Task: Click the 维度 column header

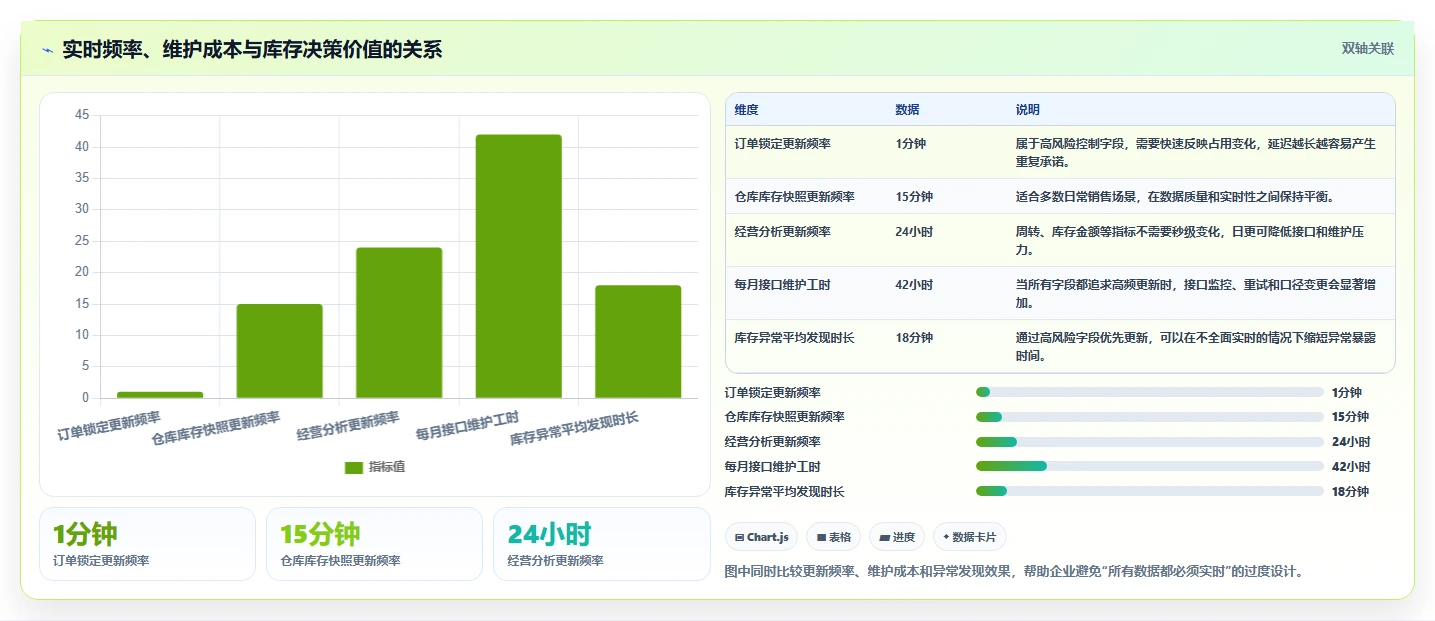Action: [x=746, y=110]
